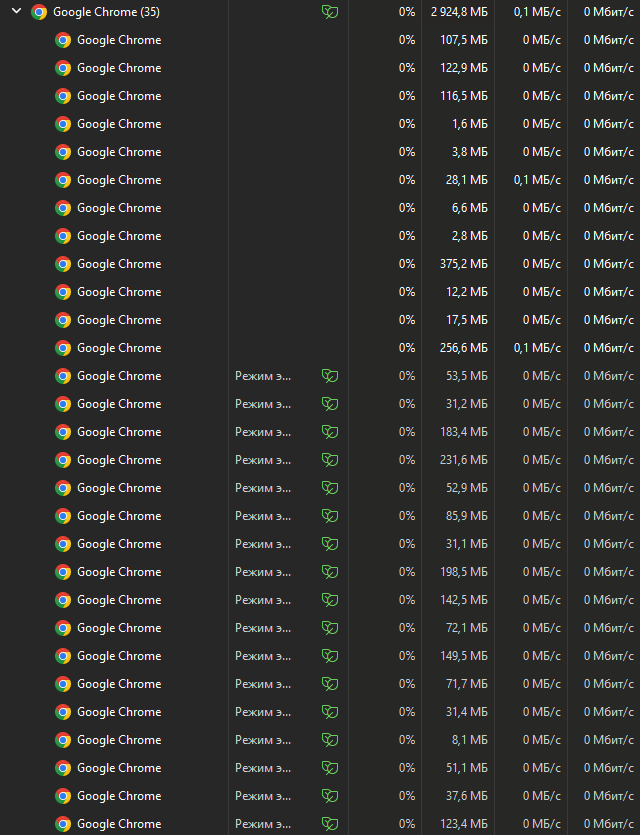Click the efficiency leaf icon on the 198,5 МБ row
The image size is (640, 835).
pos(329,572)
